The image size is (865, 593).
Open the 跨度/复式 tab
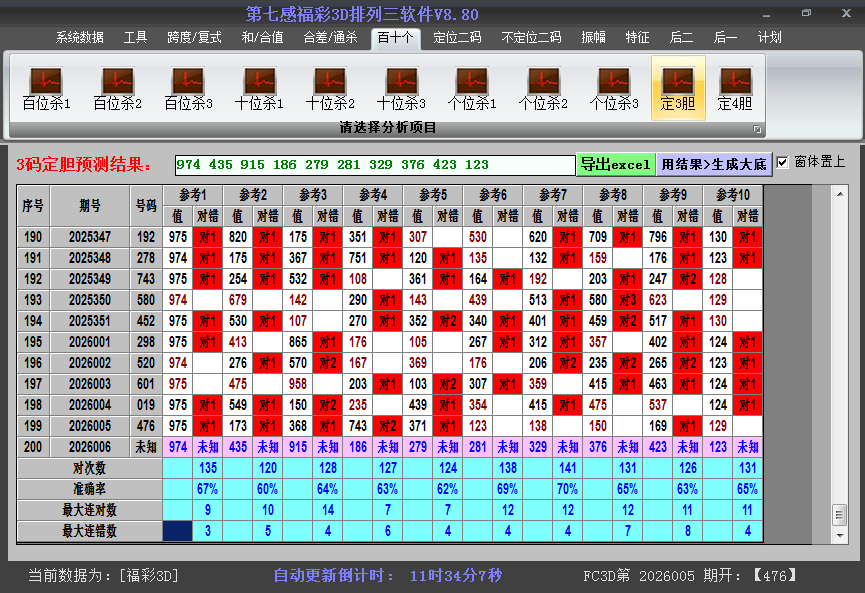tap(194, 37)
